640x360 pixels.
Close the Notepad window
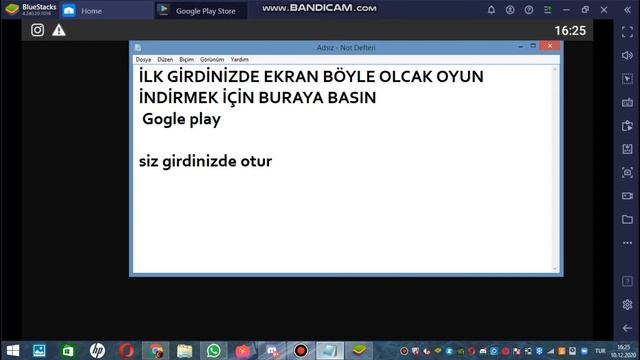pos(550,46)
